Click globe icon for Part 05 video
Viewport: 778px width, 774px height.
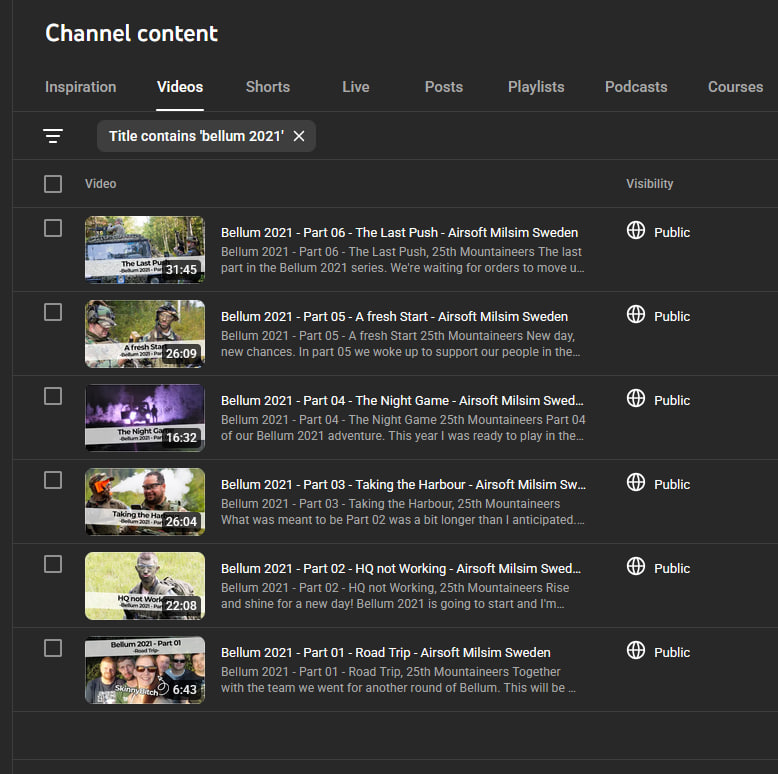tap(636, 315)
